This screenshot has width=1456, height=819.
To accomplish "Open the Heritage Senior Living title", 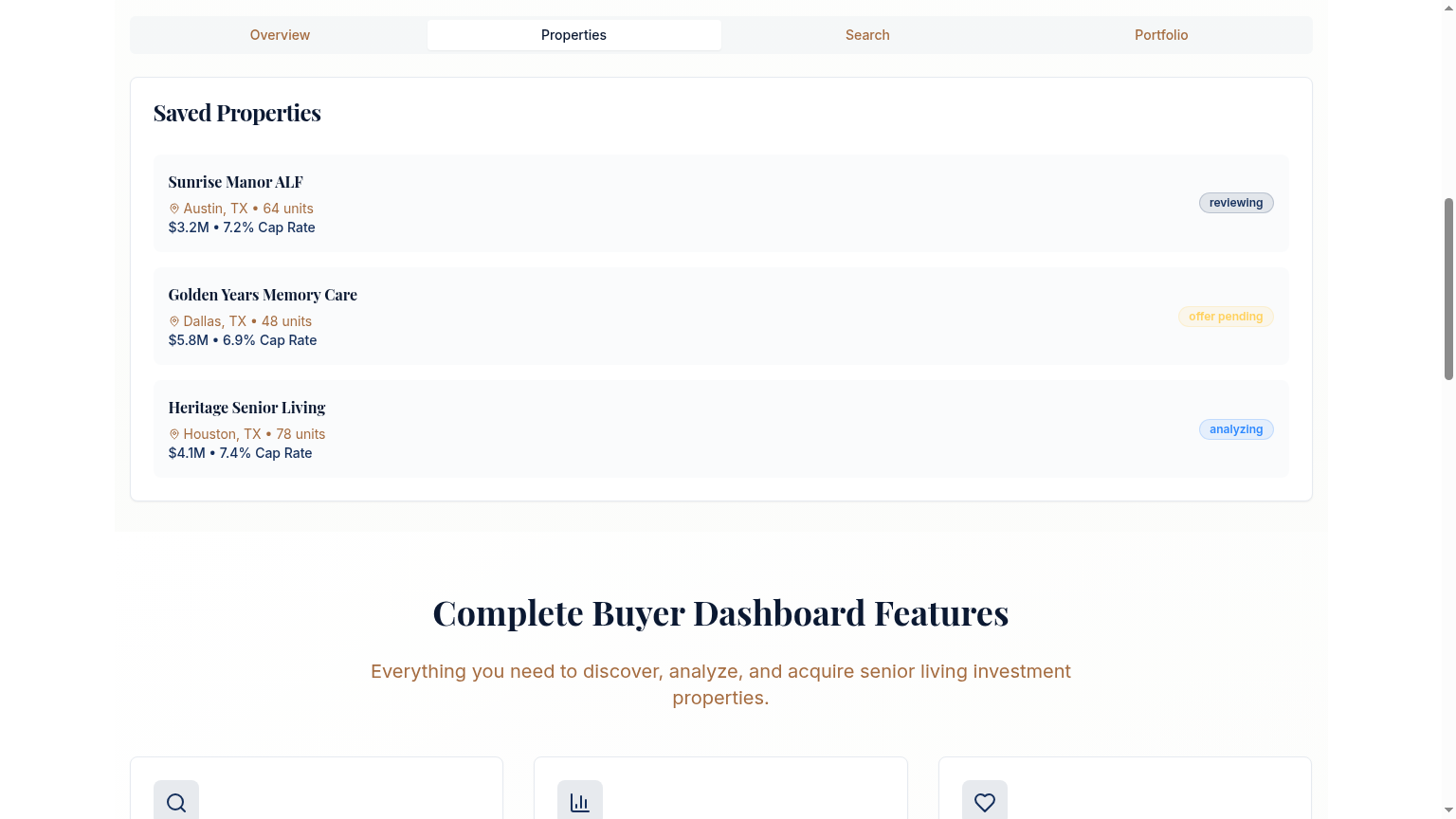I will coord(246,408).
